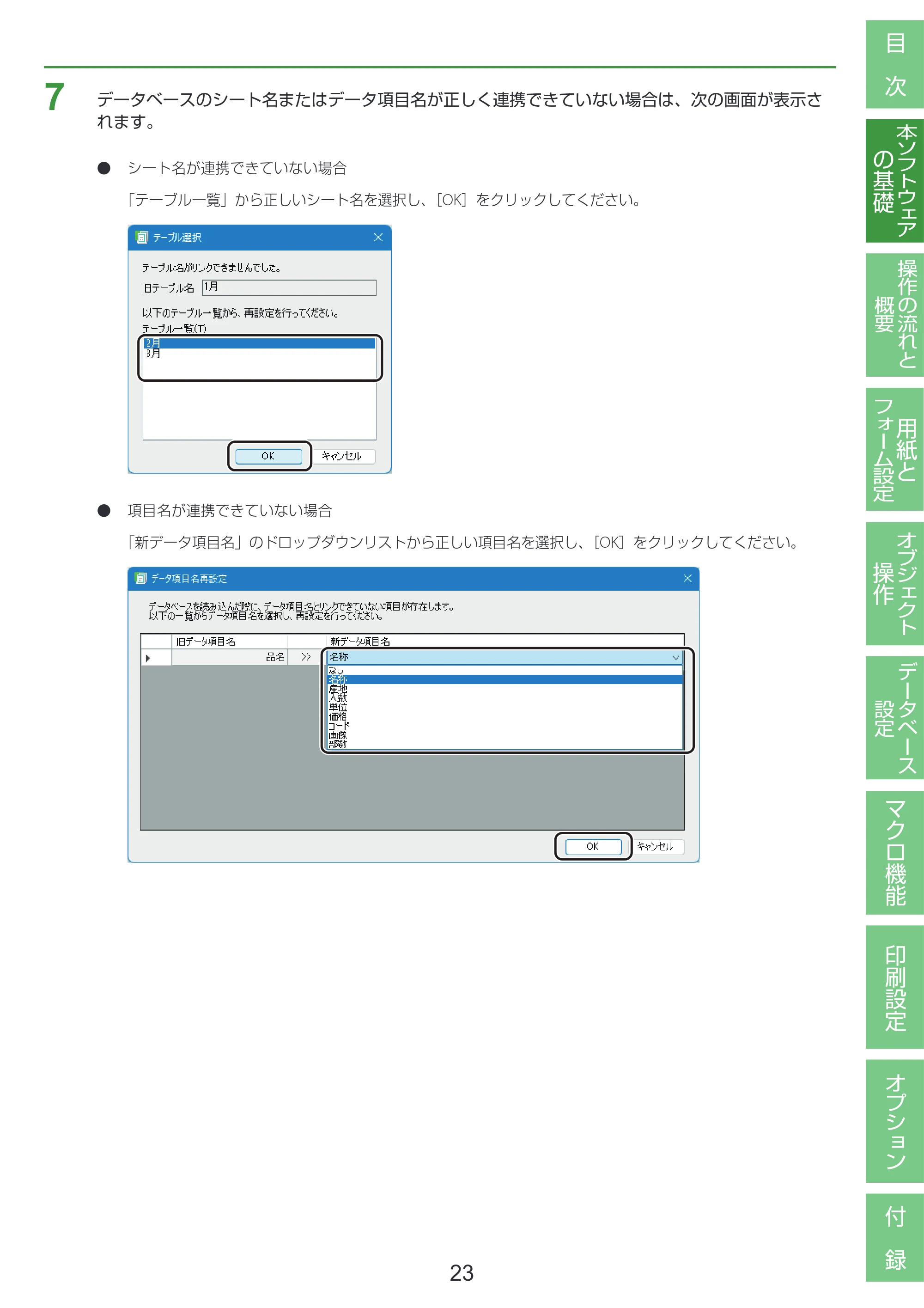Close the テーブル選択 dialog
This screenshot has width=924, height=1308.
[378, 238]
